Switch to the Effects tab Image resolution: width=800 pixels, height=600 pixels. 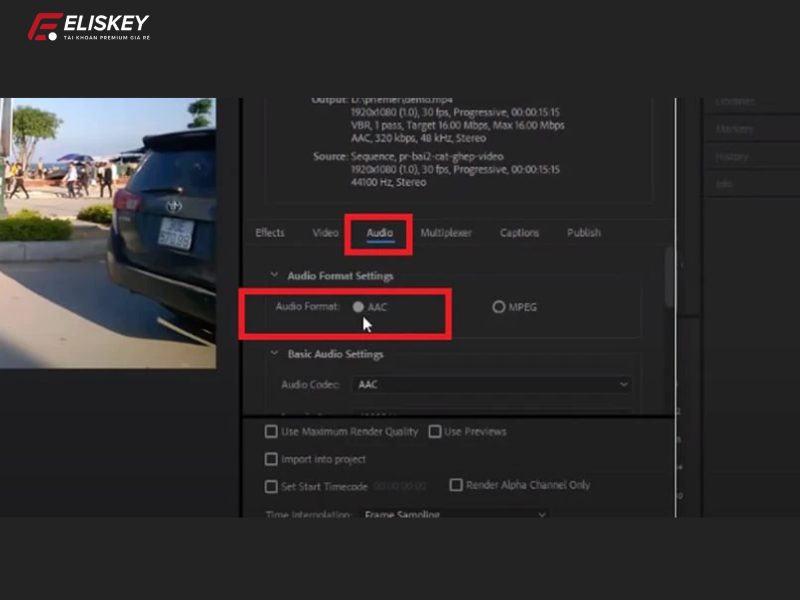pos(269,232)
